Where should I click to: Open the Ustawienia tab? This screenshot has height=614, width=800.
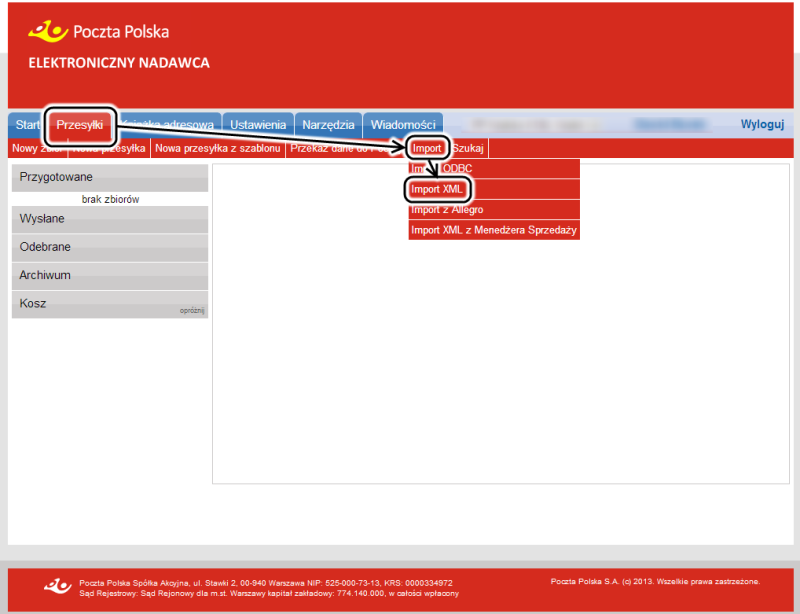[x=258, y=125]
